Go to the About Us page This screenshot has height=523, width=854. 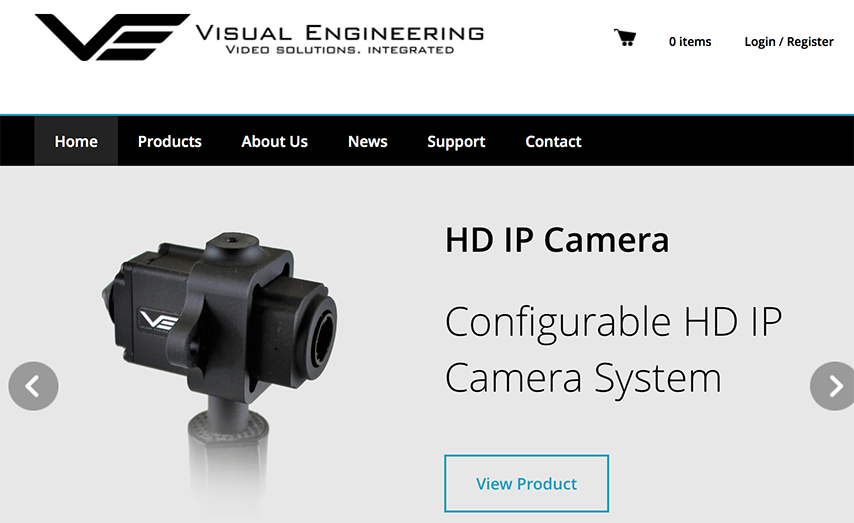point(274,141)
